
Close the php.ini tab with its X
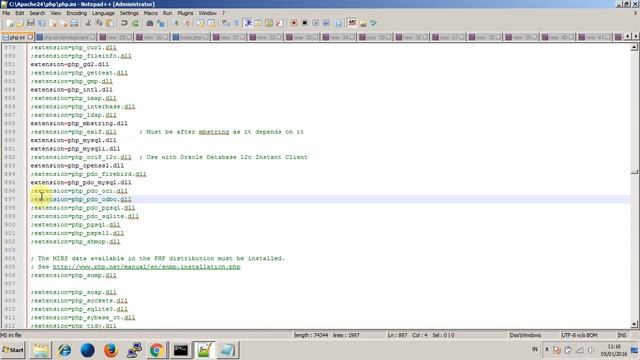(x=30, y=37)
